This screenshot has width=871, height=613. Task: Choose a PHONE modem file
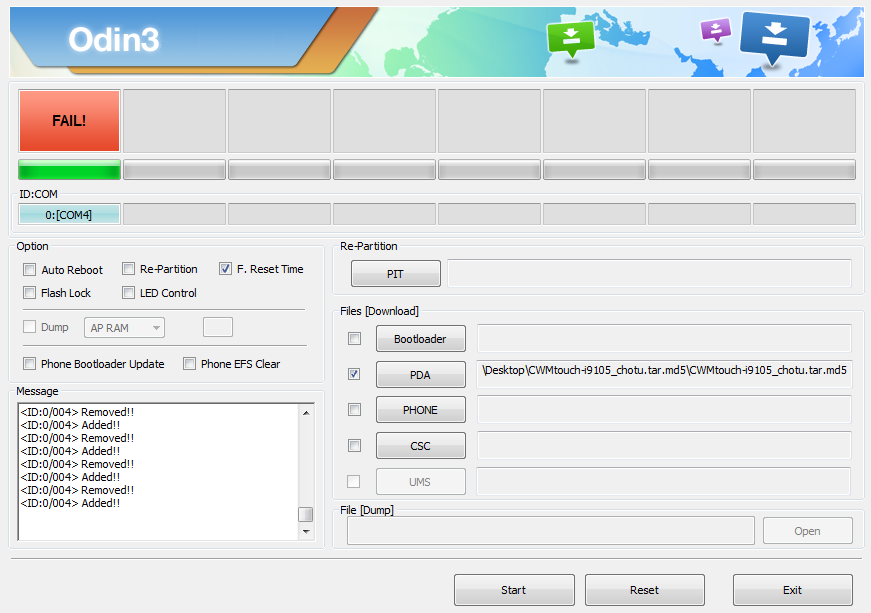(x=421, y=409)
